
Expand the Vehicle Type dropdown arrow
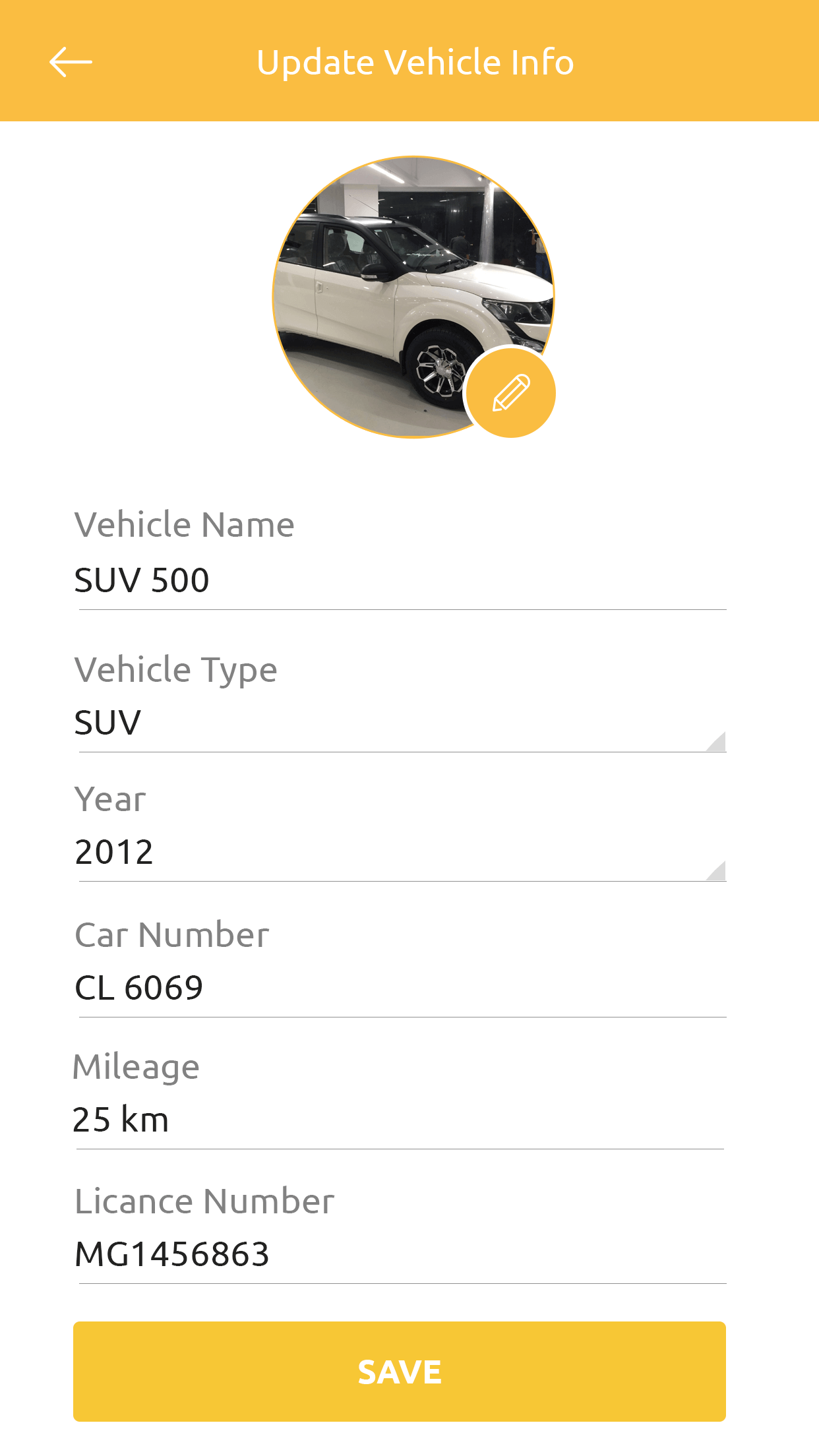(715, 741)
